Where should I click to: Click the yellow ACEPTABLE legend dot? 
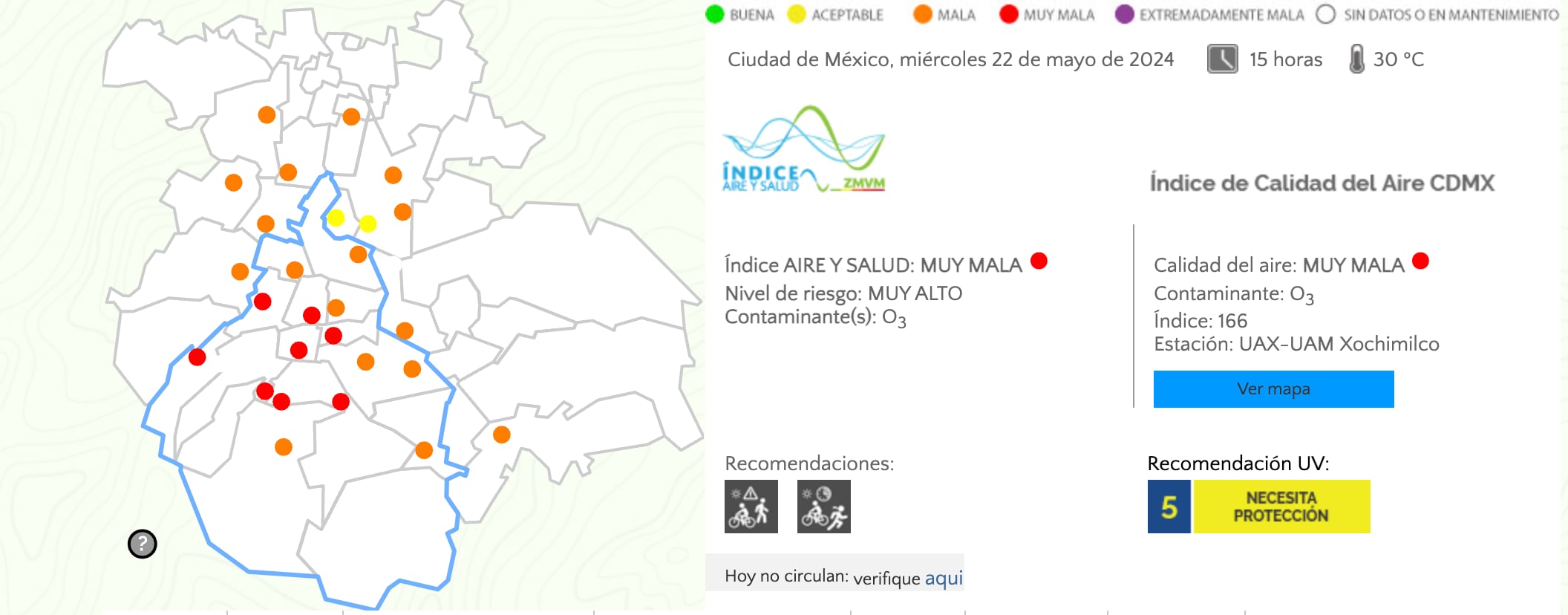[x=796, y=14]
